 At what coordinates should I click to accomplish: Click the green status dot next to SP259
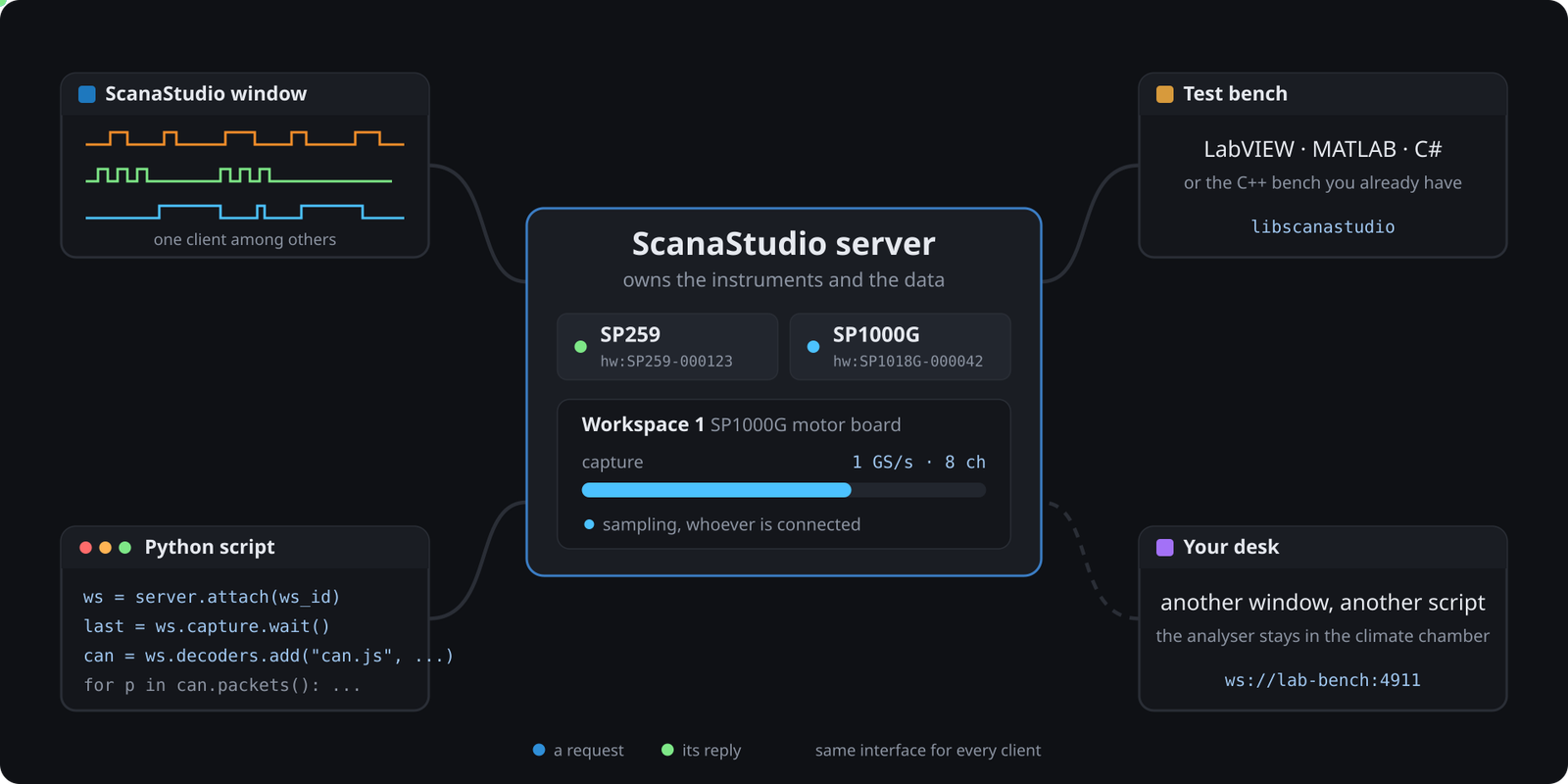581,347
